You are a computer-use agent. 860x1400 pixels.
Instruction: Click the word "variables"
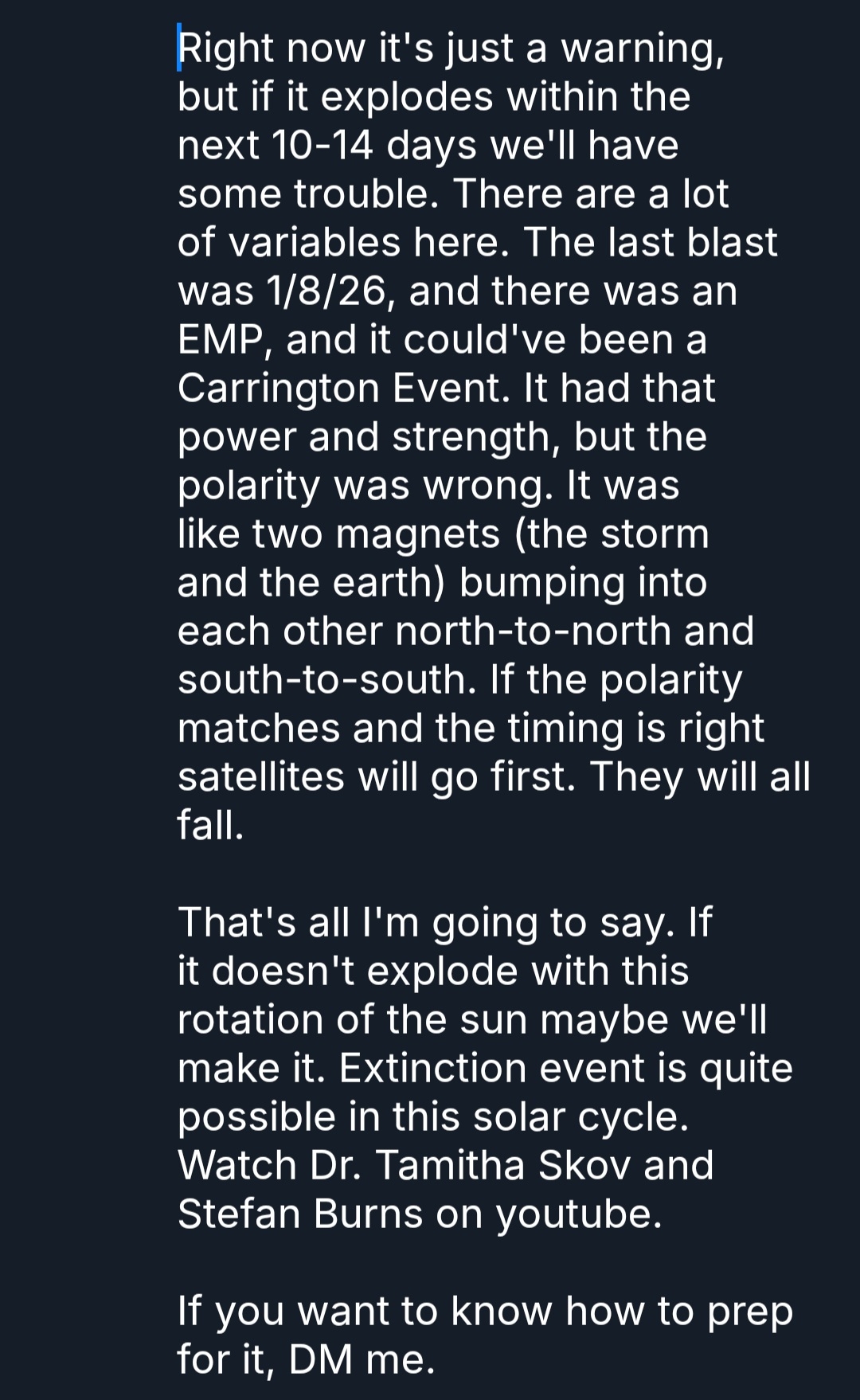coord(314,243)
